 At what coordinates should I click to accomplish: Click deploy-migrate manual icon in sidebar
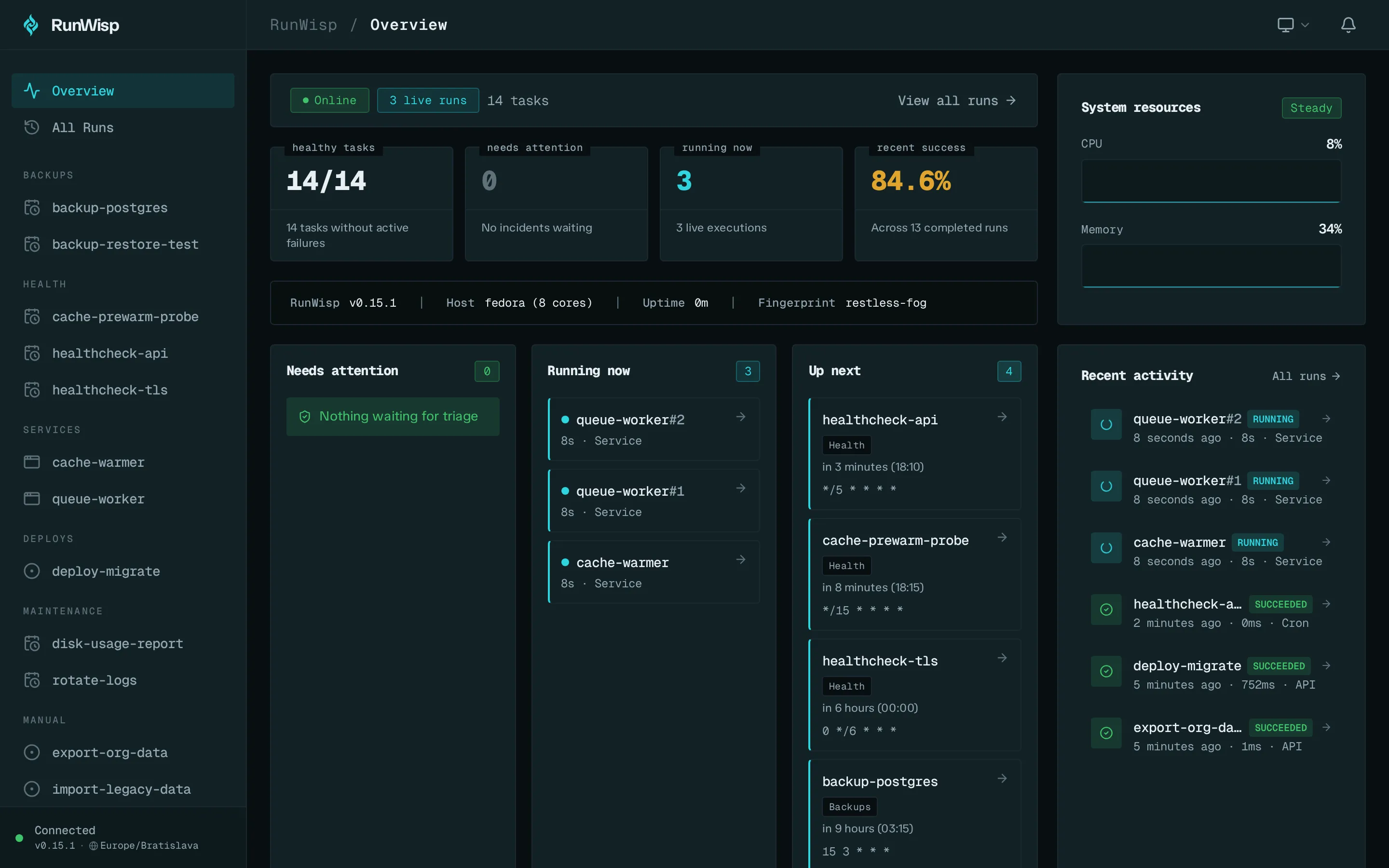coord(32,571)
